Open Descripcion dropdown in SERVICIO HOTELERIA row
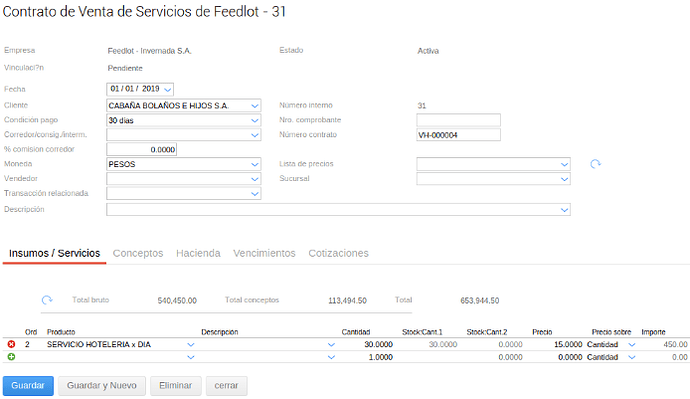The height and width of the screenshot is (399, 690). pos(331,345)
